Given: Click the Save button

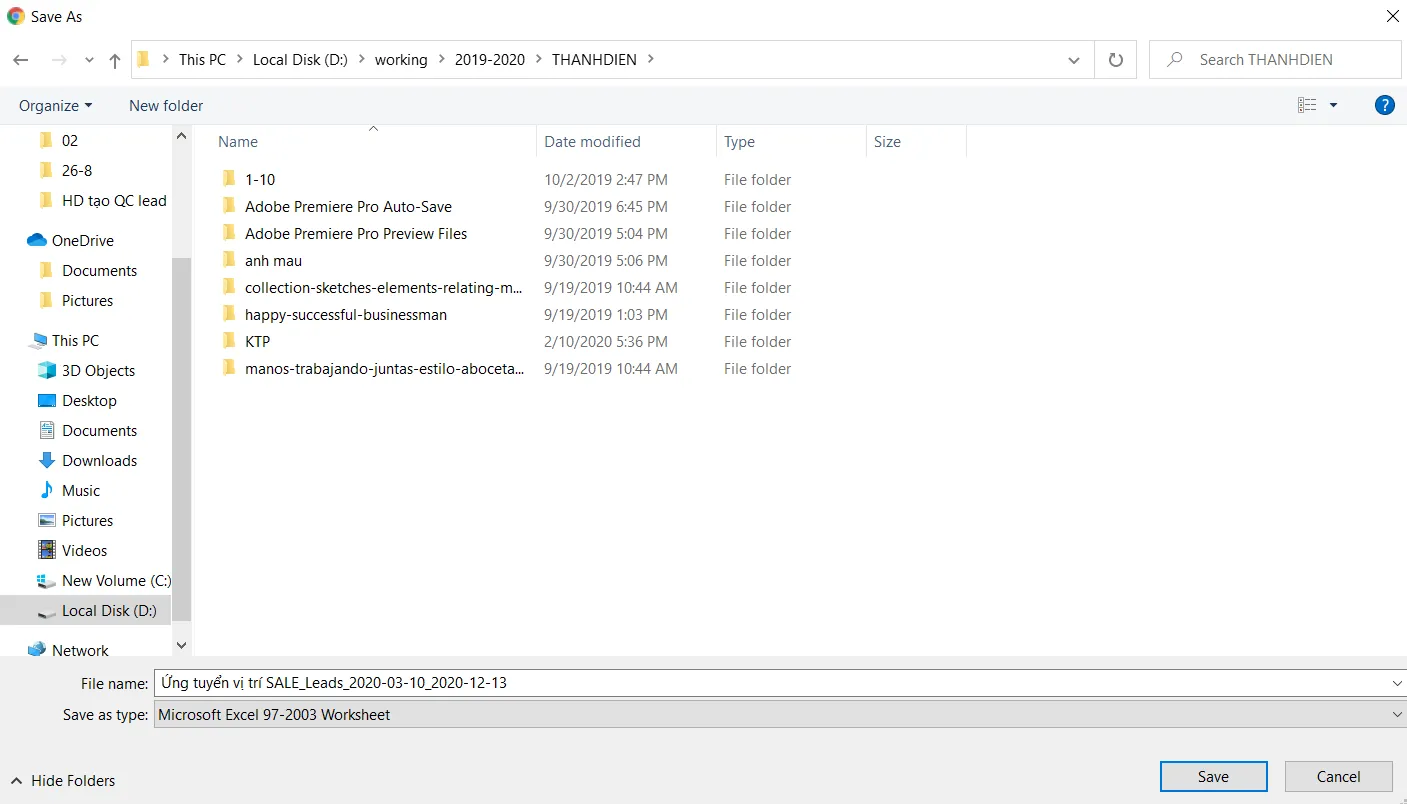Looking at the screenshot, I should (1213, 777).
